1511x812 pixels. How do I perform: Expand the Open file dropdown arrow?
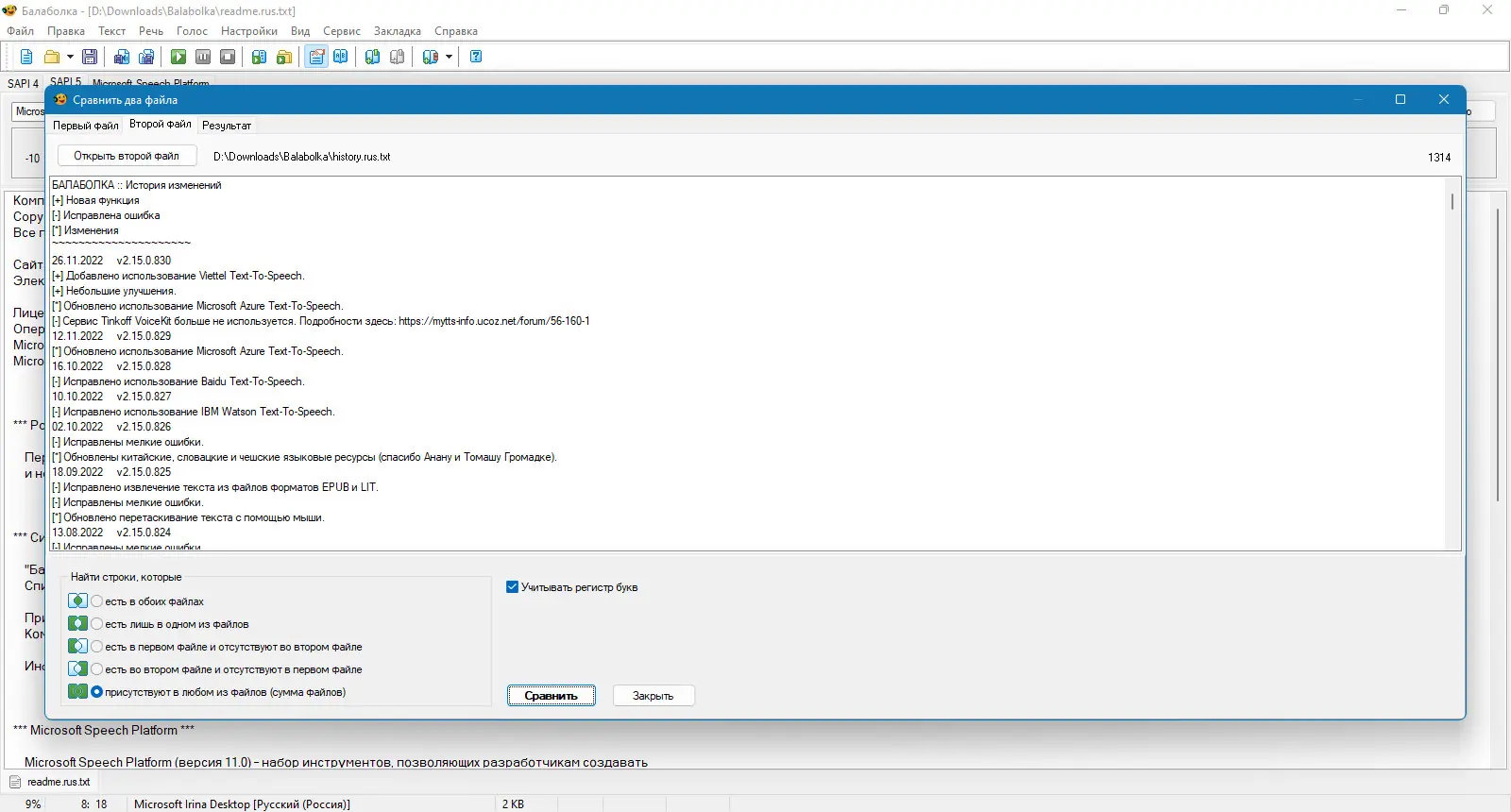70,57
